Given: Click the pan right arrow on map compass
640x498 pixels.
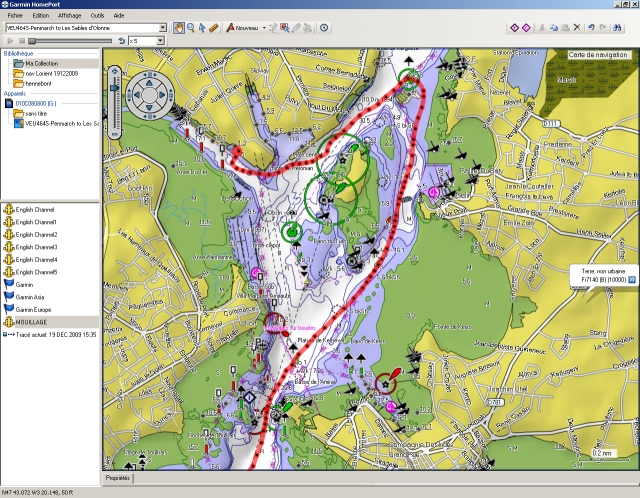Looking at the screenshot, I should click(x=162, y=95).
